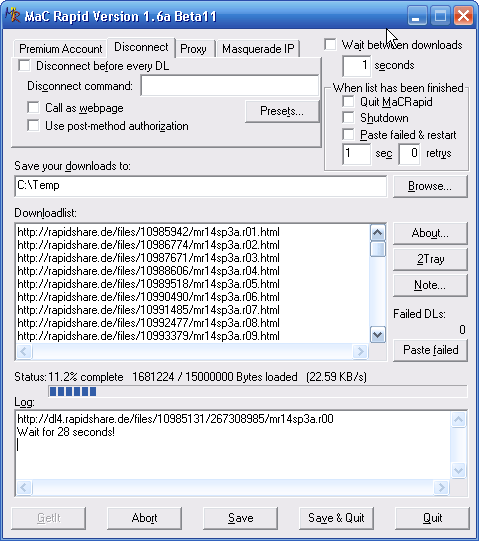Click the Quit button
Screen dimensions: 479x541
click(x=432, y=518)
